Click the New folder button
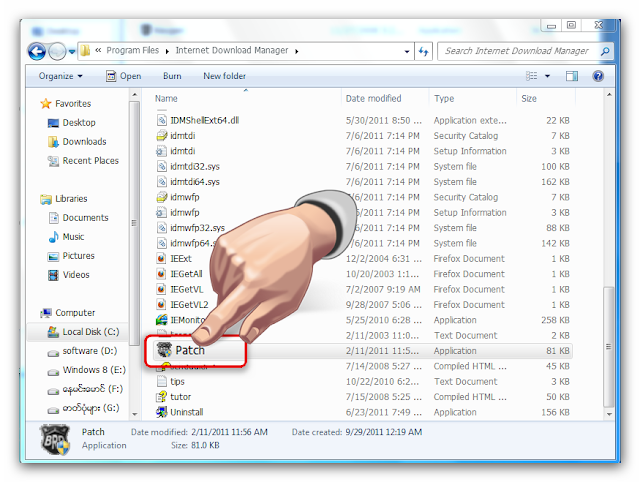Image resolution: width=640 pixels, height=482 pixels. [224, 76]
